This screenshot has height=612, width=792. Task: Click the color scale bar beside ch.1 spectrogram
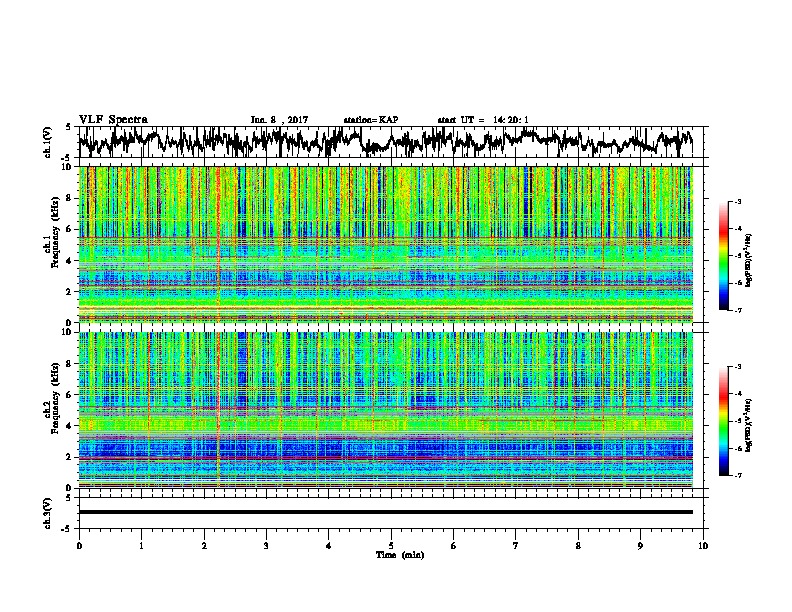(724, 256)
